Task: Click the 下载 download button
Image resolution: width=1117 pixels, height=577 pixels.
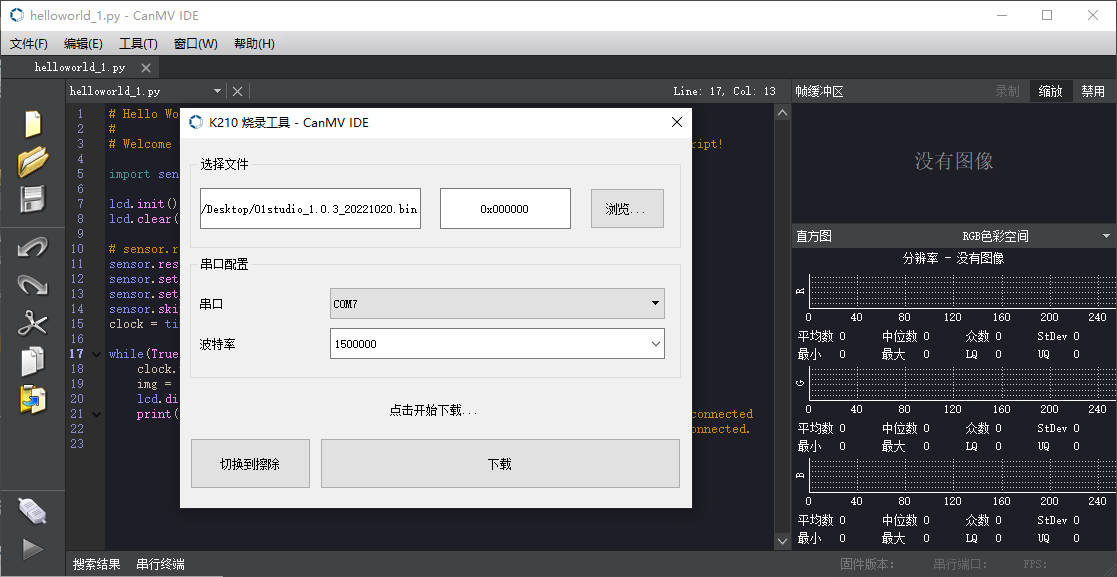Action: [500, 464]
